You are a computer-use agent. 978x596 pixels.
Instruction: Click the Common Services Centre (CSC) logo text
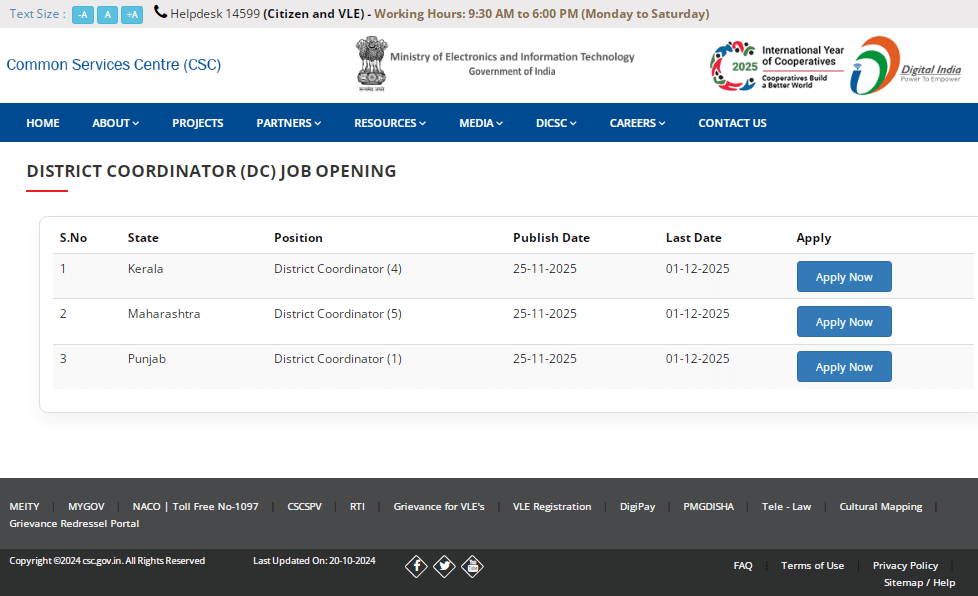click(x=113, y=64)
